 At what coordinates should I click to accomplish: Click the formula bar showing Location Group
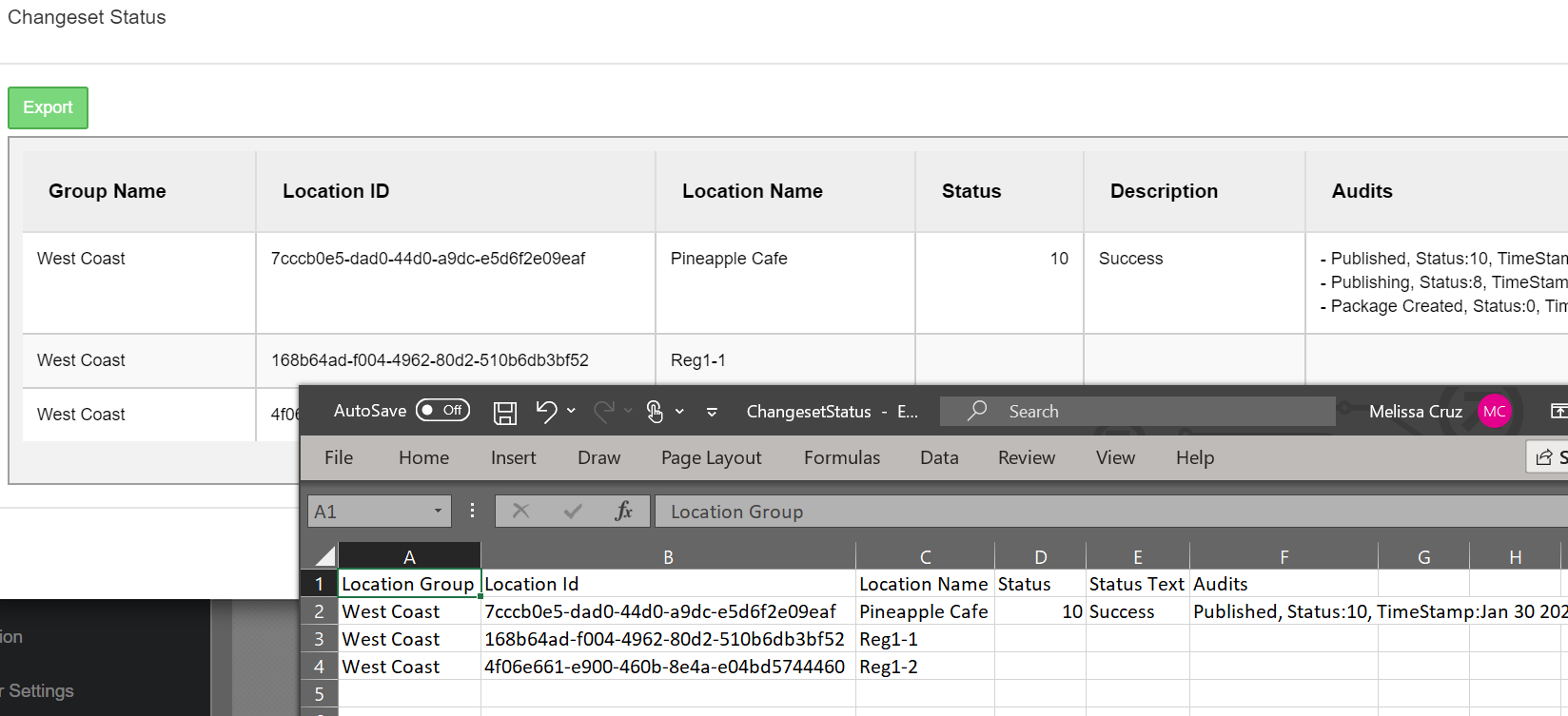click(x=1111, y=512)
